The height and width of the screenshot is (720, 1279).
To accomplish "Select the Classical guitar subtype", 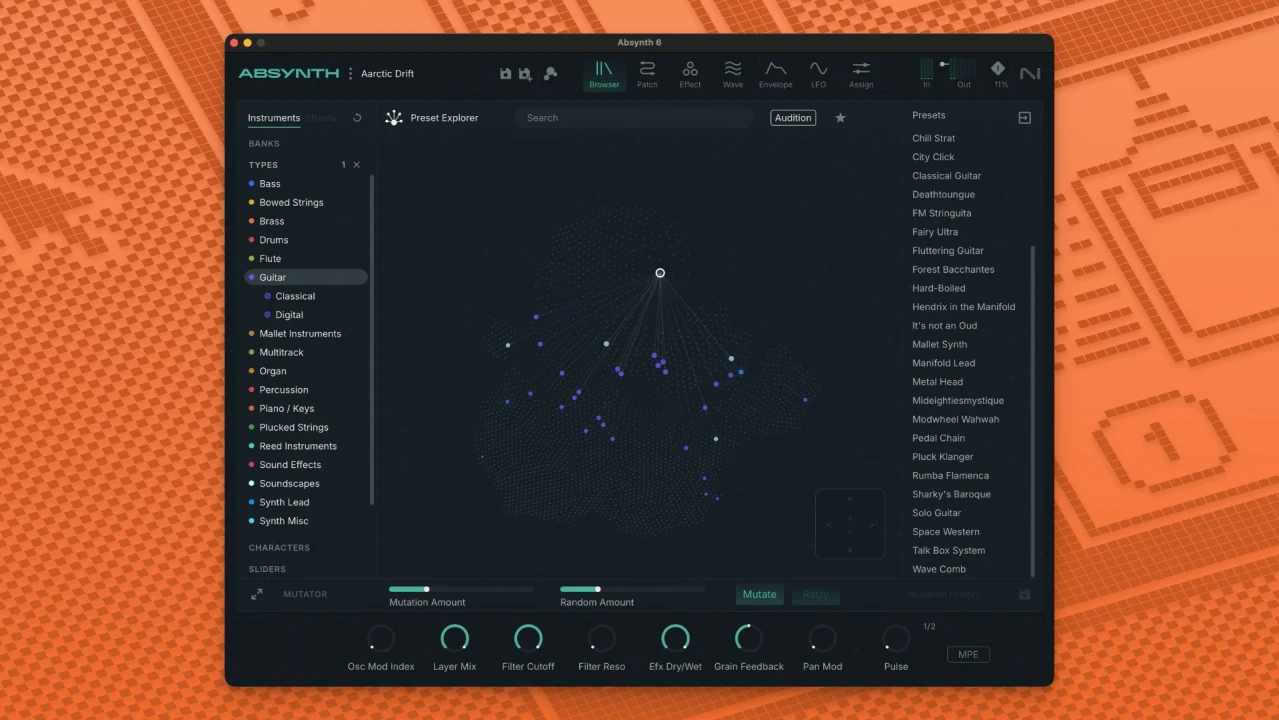I will (x=295, y=296).
